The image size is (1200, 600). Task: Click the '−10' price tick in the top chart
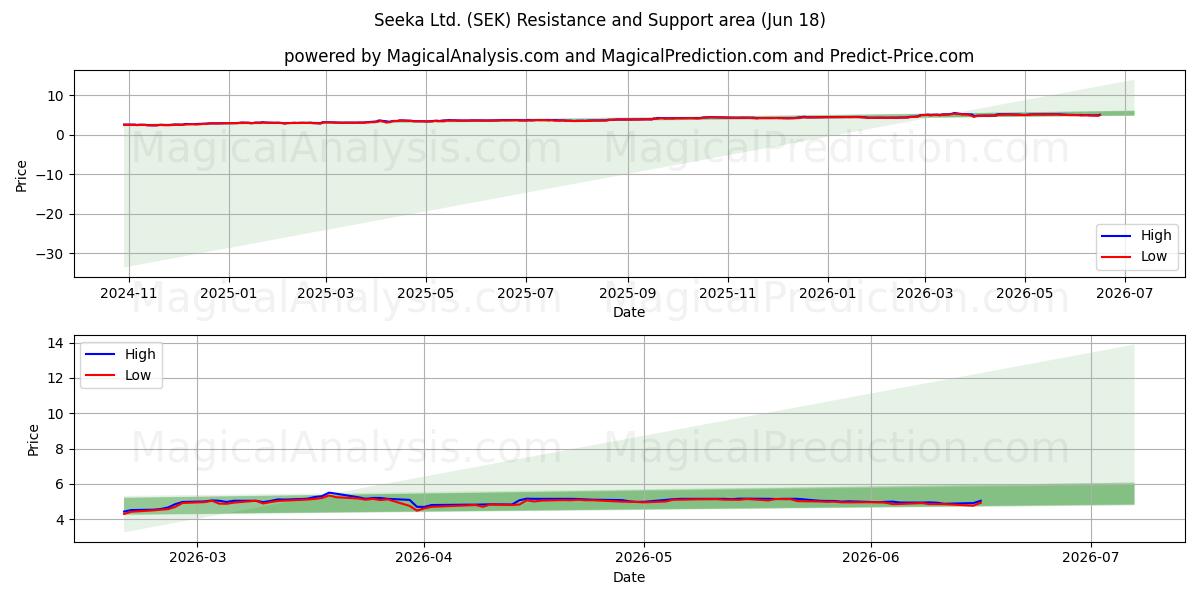(52, 175)
